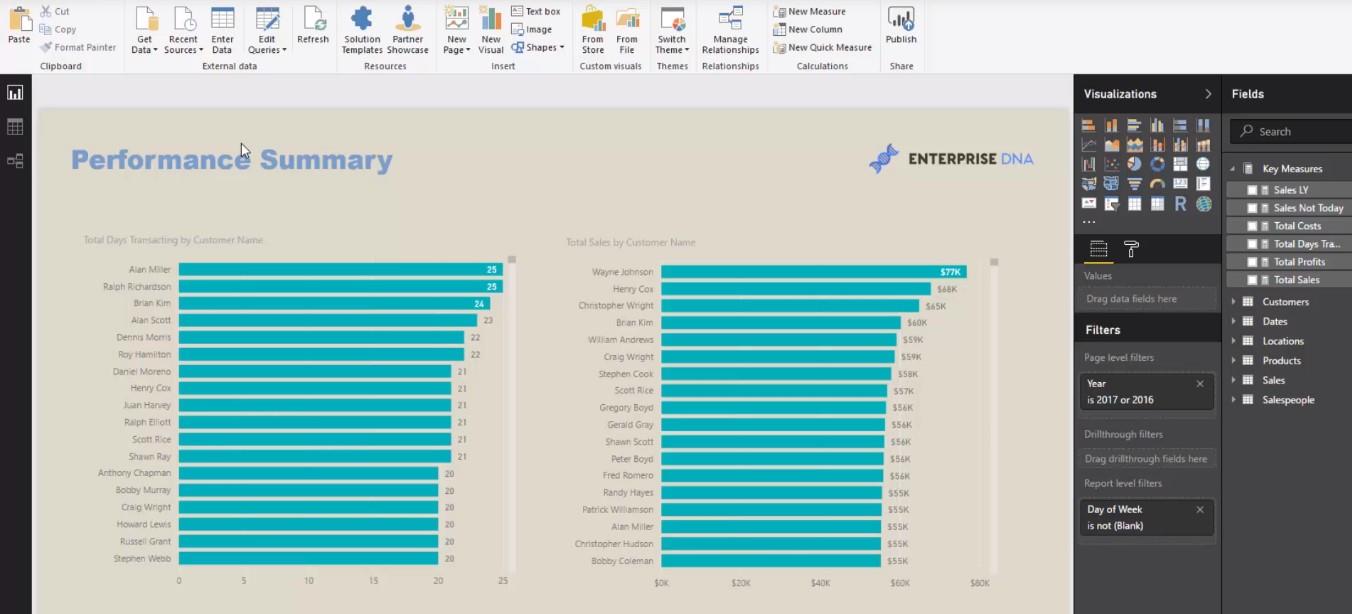Collapse the Visualizations pane chevron
This screenshot has height=614, width=1352.
(x=1208, y=94)
